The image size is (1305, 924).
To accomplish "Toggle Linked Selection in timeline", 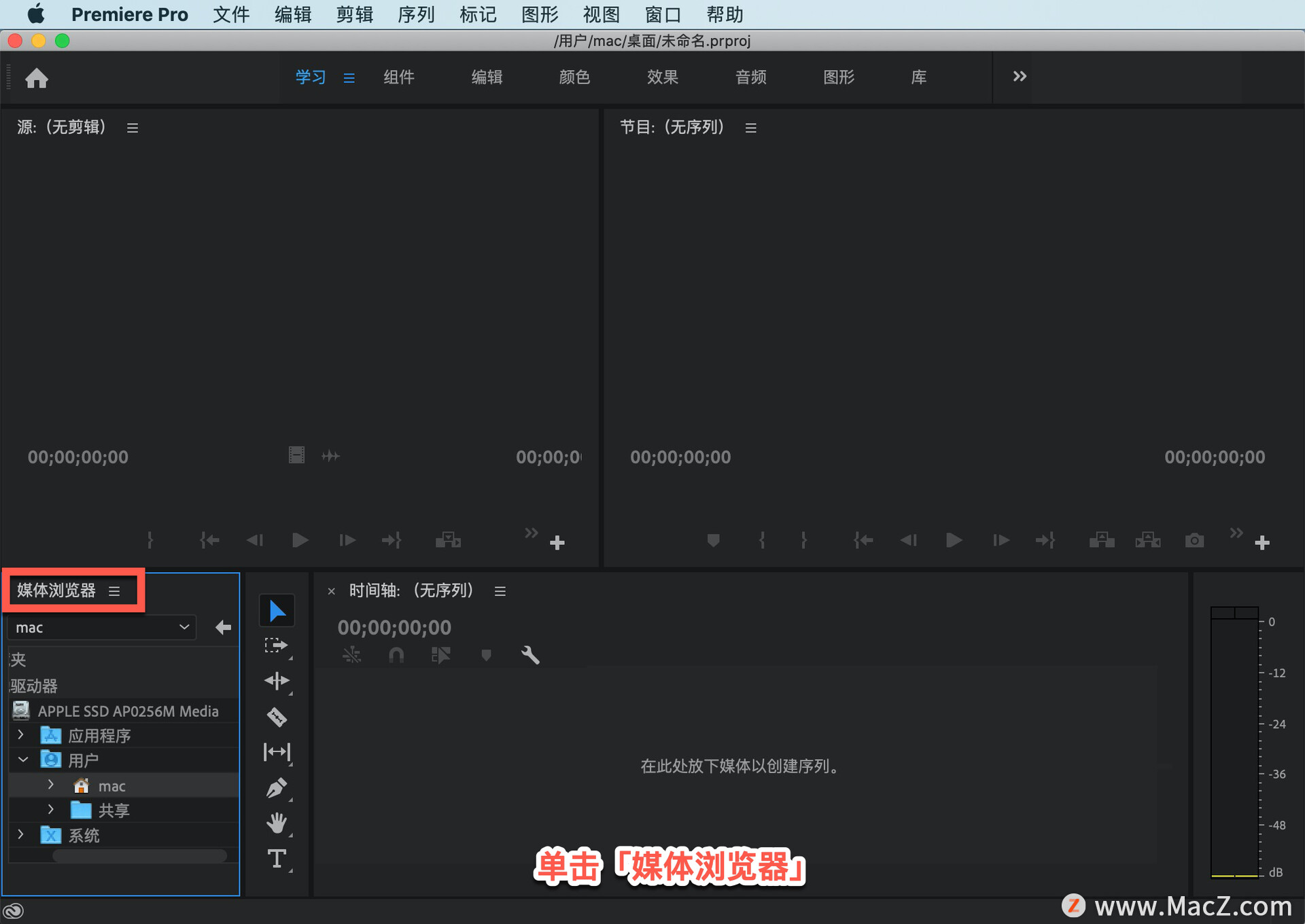I will point(440,655).
